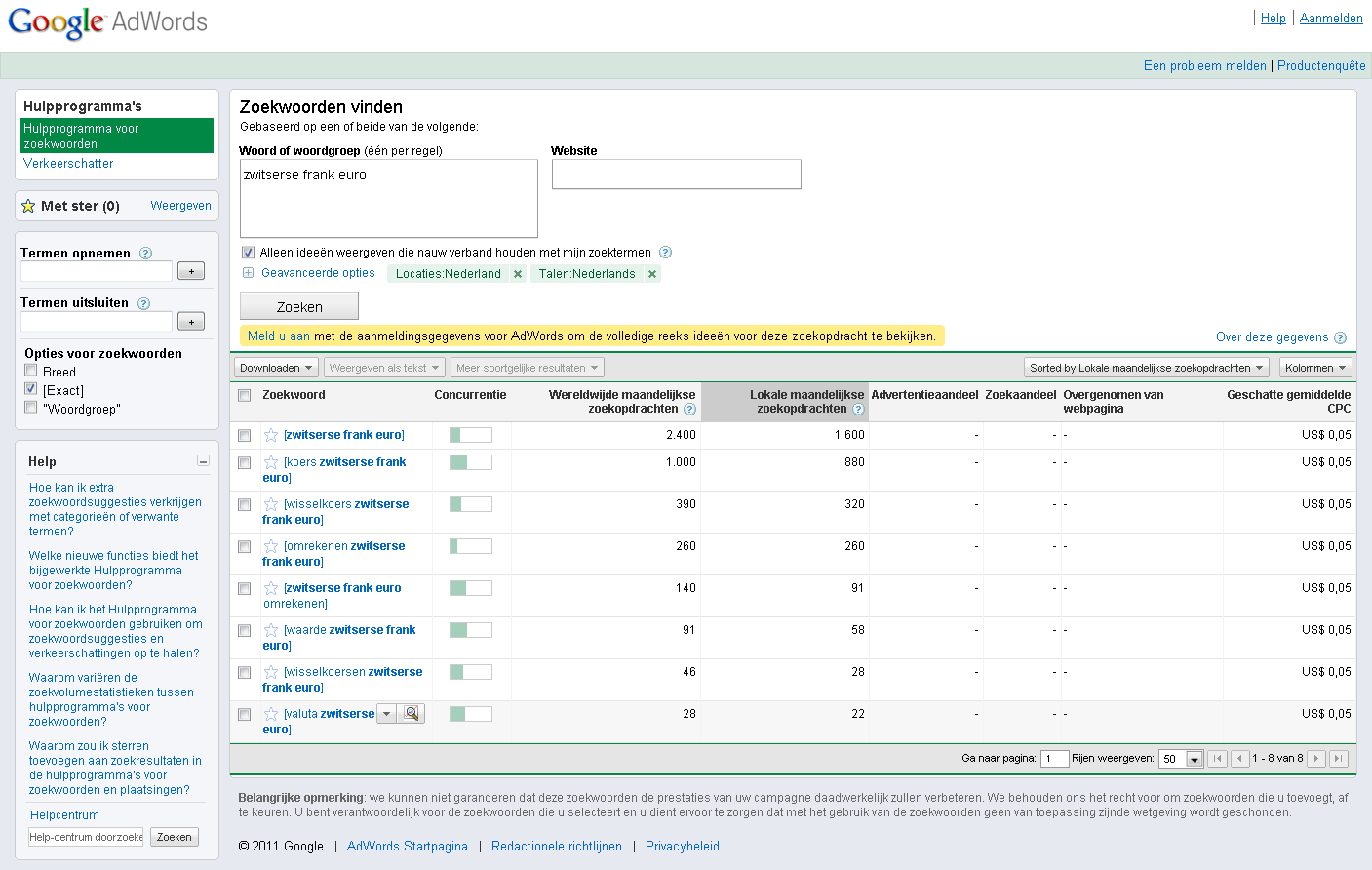
Task: Select Hulpprogramma voor zoekwoorden
Action: click(117, 136)
